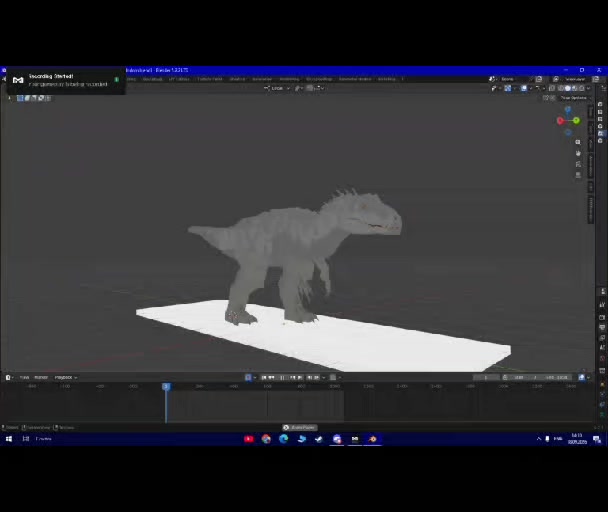Screen dimensions: 608x512
Task: Click the green Y axis gizmo ball
Action: tap(577, 121)
